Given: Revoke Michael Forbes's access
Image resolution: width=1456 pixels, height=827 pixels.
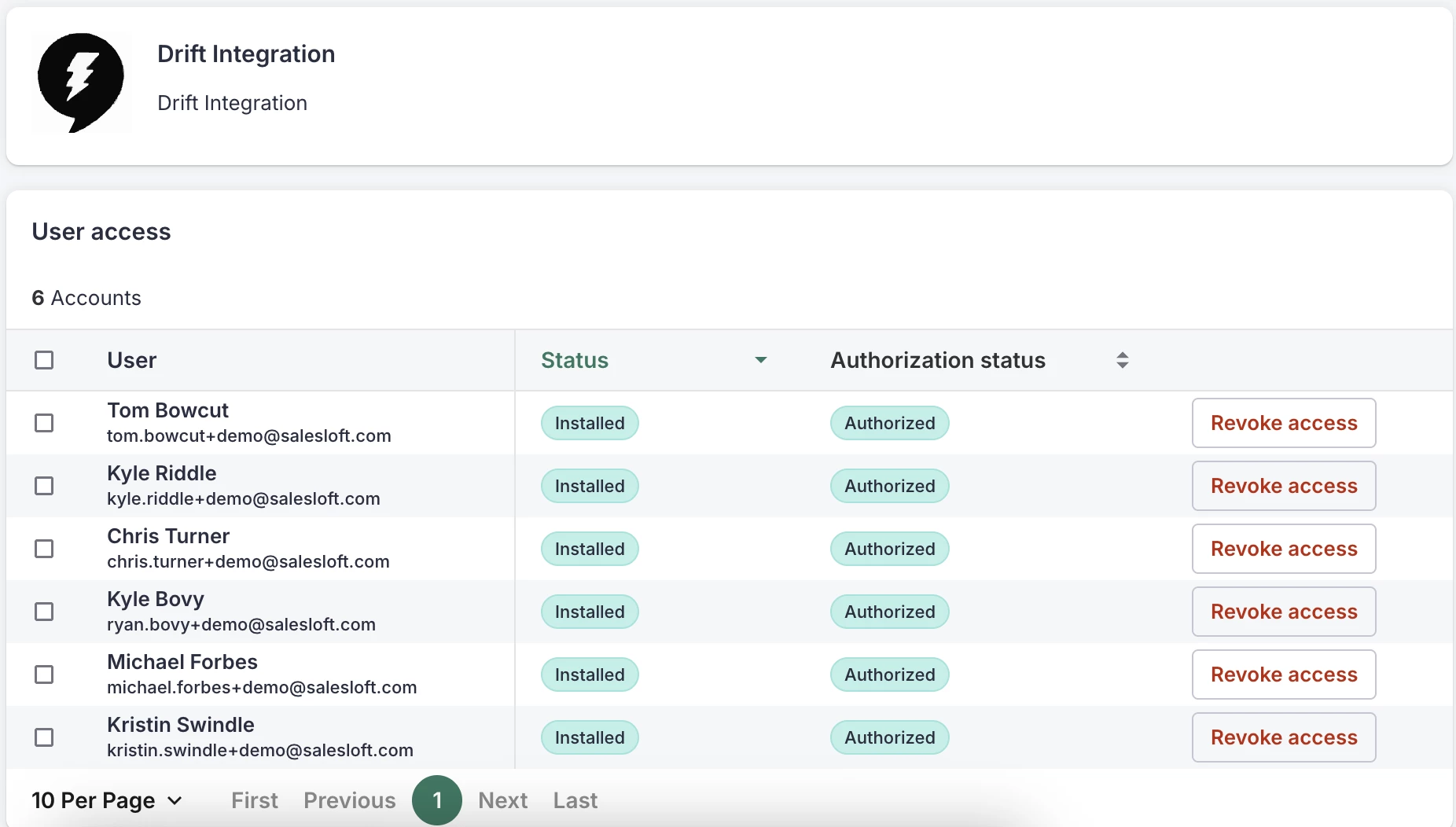Looking at the screenshot, I should point(1284,674).
